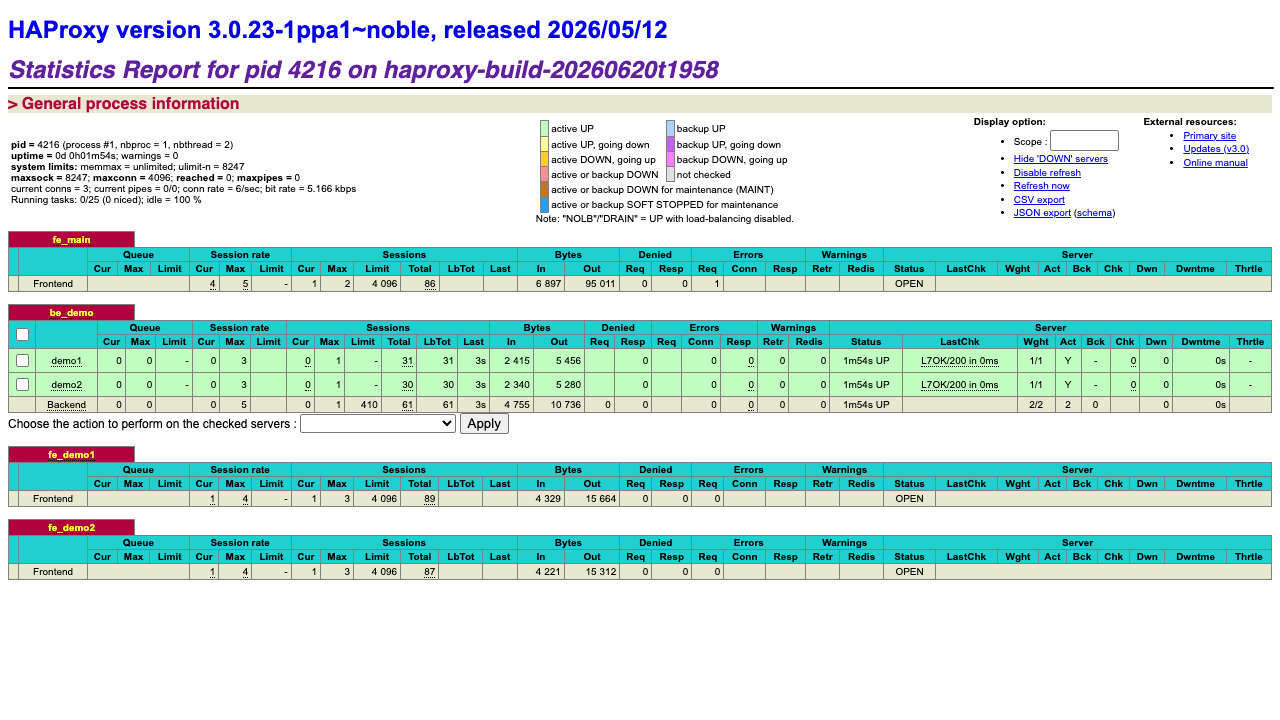The image size is (1280, 720).
Task: Click demo1 bytes in value 2 415
Action: 516,361
